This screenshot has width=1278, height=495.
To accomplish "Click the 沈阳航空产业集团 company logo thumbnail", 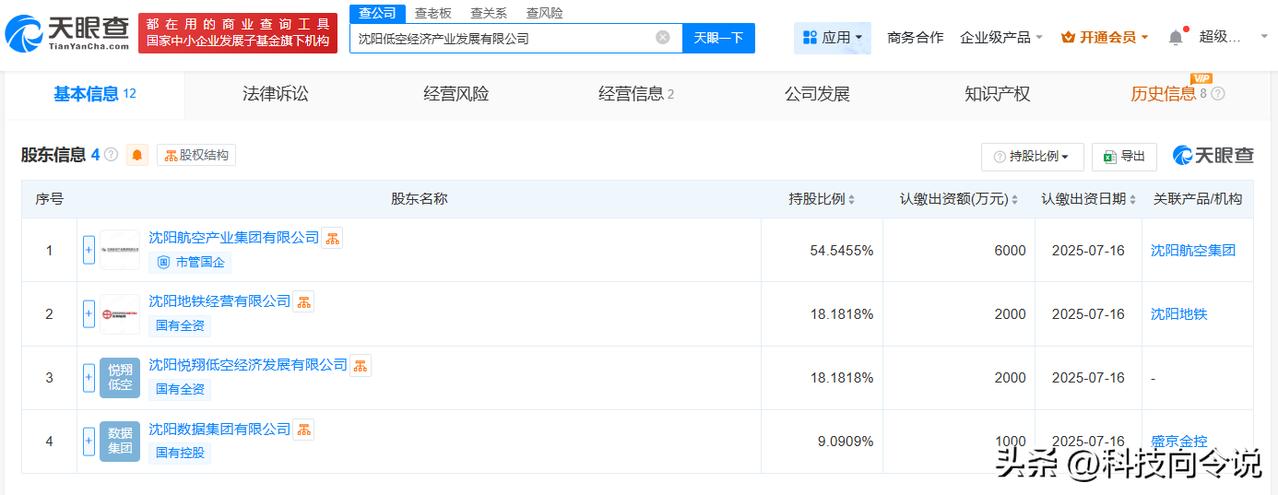I will (120, 250).
